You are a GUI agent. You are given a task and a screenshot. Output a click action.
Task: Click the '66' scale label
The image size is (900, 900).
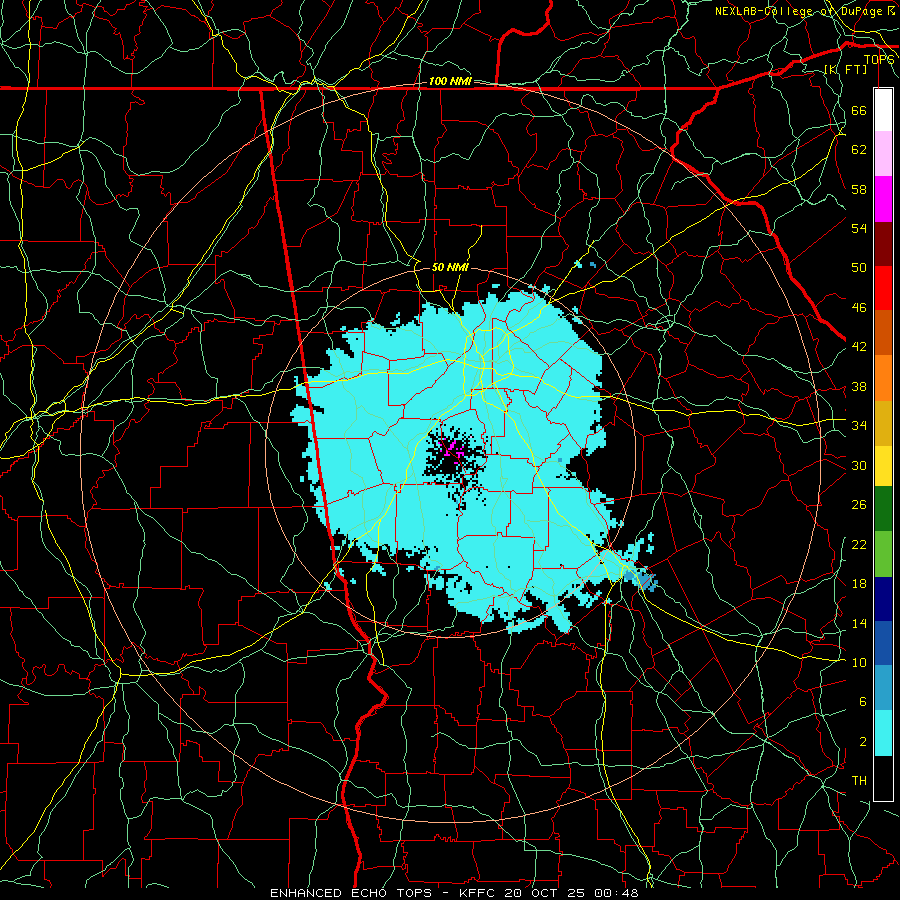[x=859, y=111]
